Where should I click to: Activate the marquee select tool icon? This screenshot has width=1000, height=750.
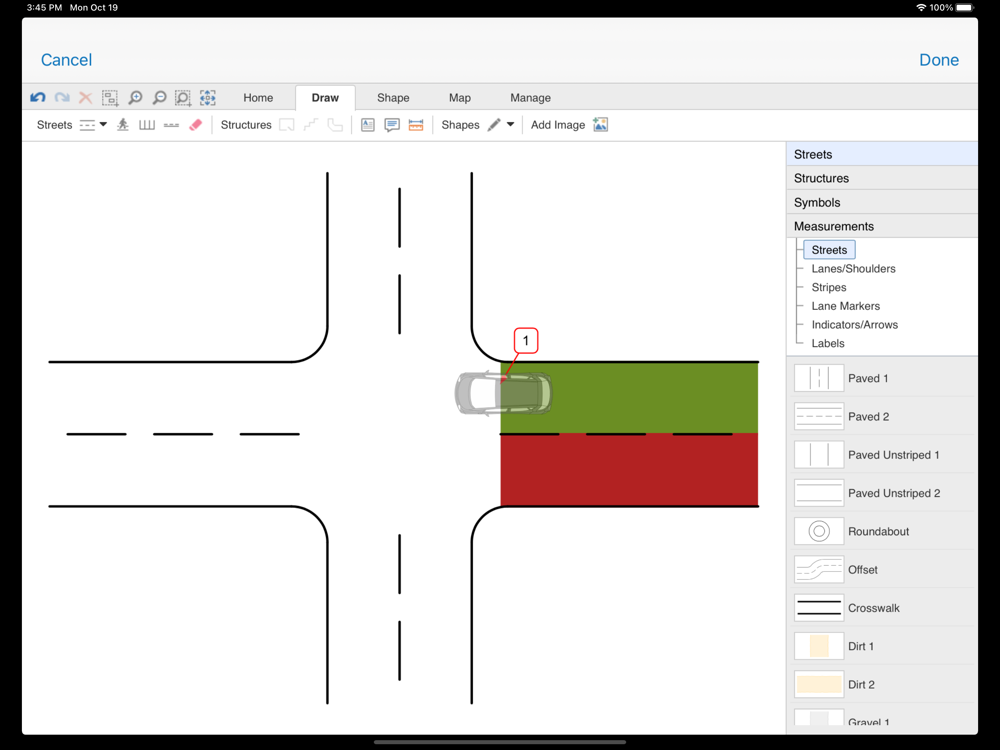click(x=110, y=98)
